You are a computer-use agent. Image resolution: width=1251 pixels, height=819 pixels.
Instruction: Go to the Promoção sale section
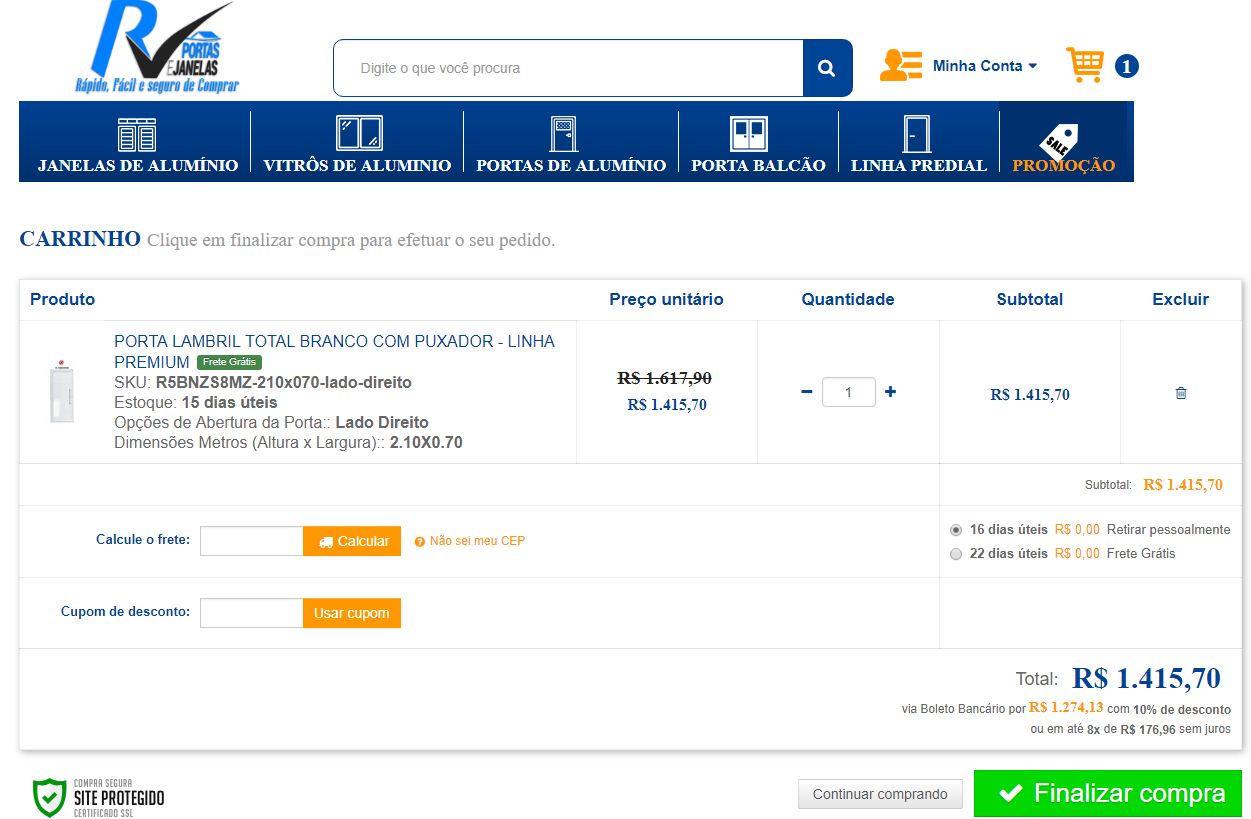click(1063, 143)
